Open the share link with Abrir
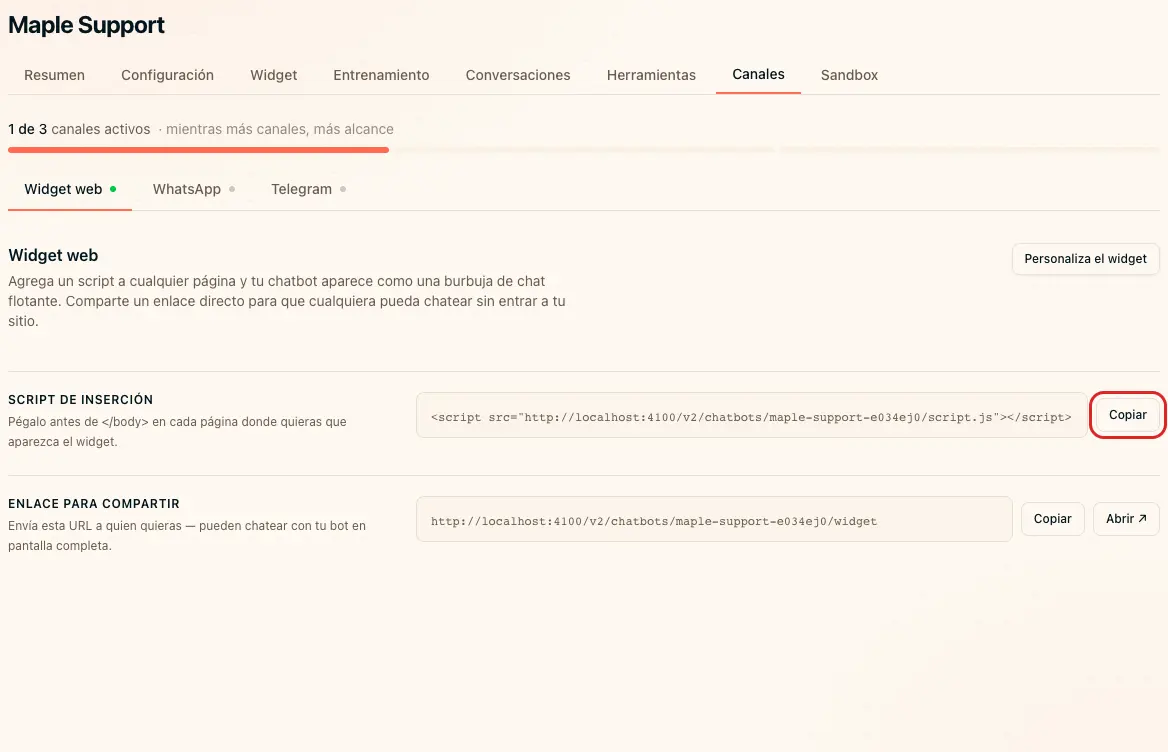Viewport: 1168px width, 752px height. point(1126,519)
